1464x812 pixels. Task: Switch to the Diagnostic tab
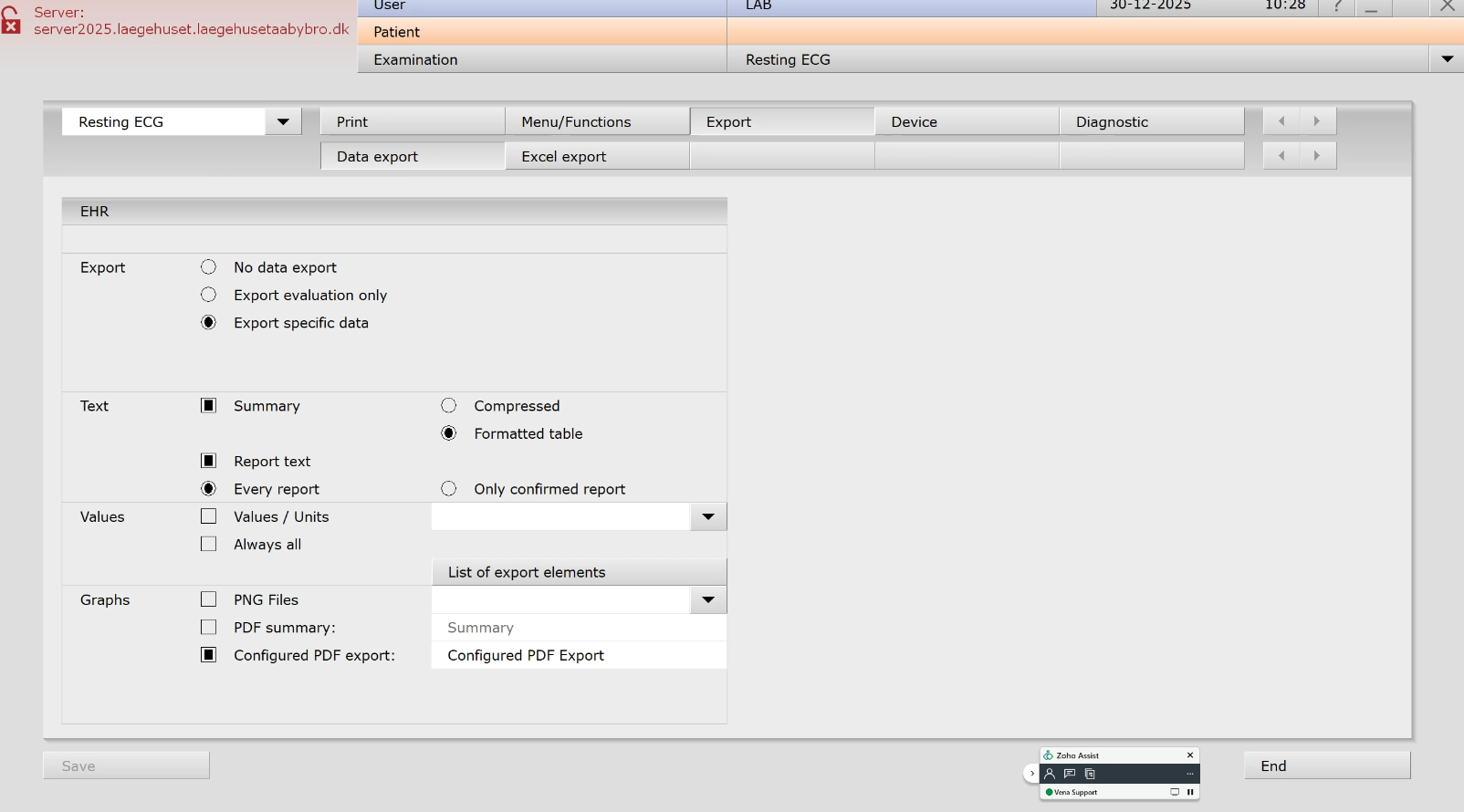tap(1151, 122)
